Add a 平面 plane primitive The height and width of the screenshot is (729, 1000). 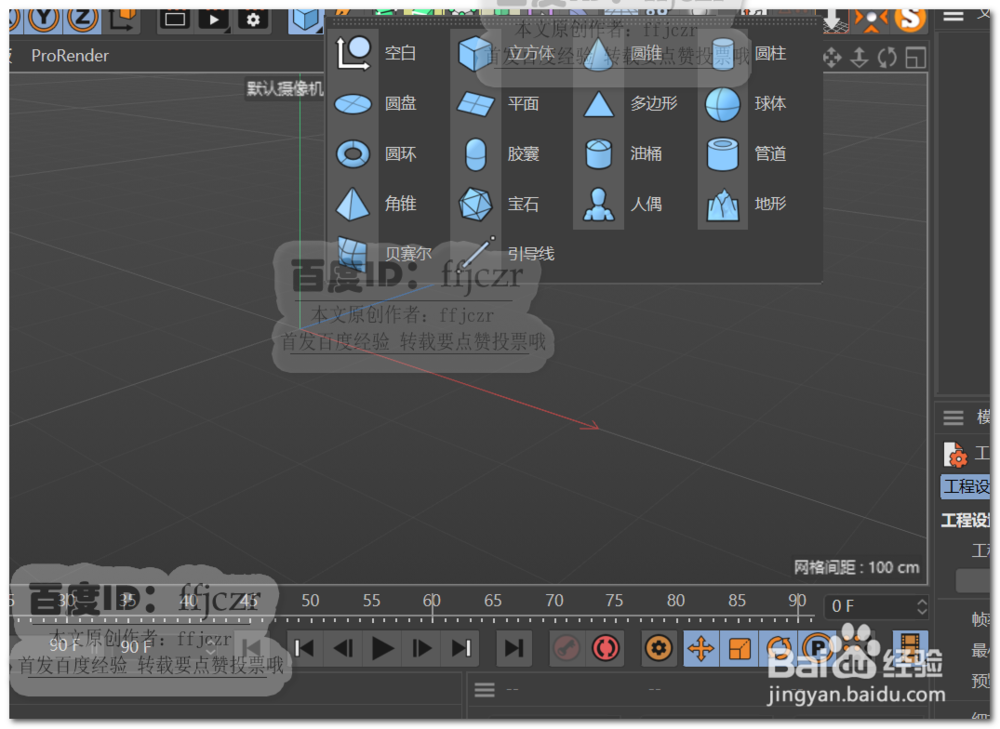click(x=476, y=104)
